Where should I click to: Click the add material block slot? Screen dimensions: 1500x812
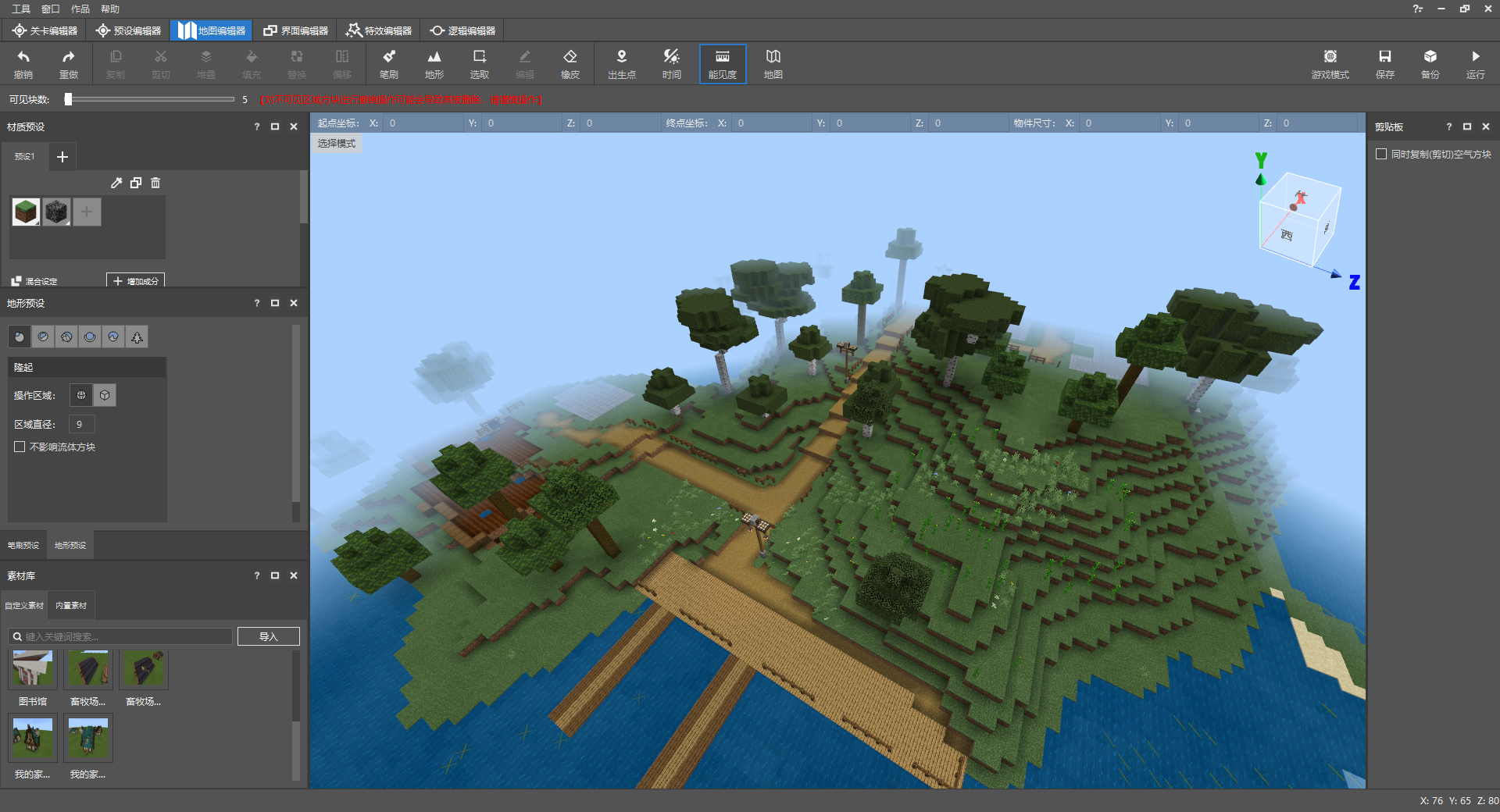87,212
